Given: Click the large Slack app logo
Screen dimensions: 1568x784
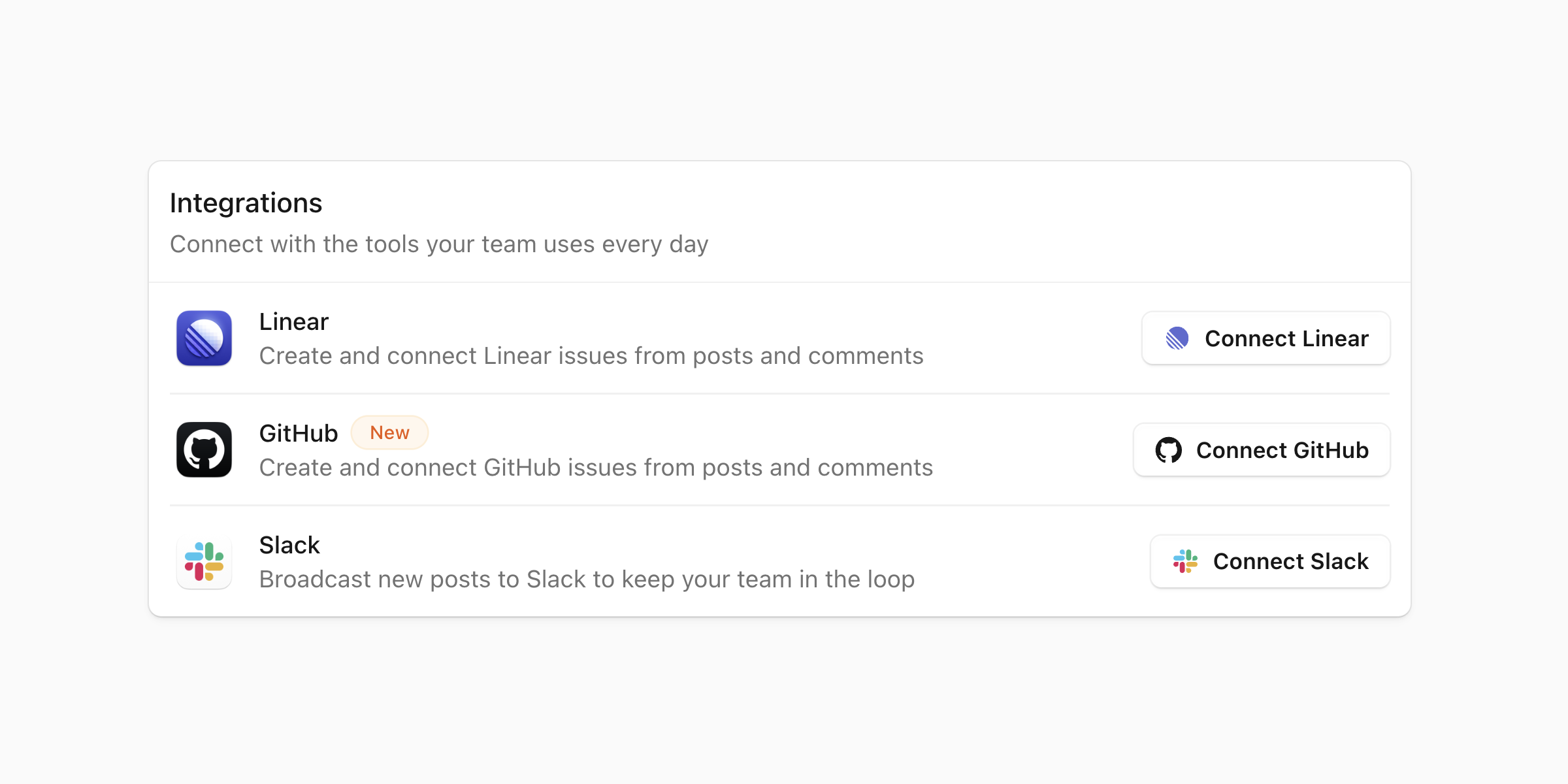Looking at the screenshot, I should pyautogui.click(x=204, y=561).
